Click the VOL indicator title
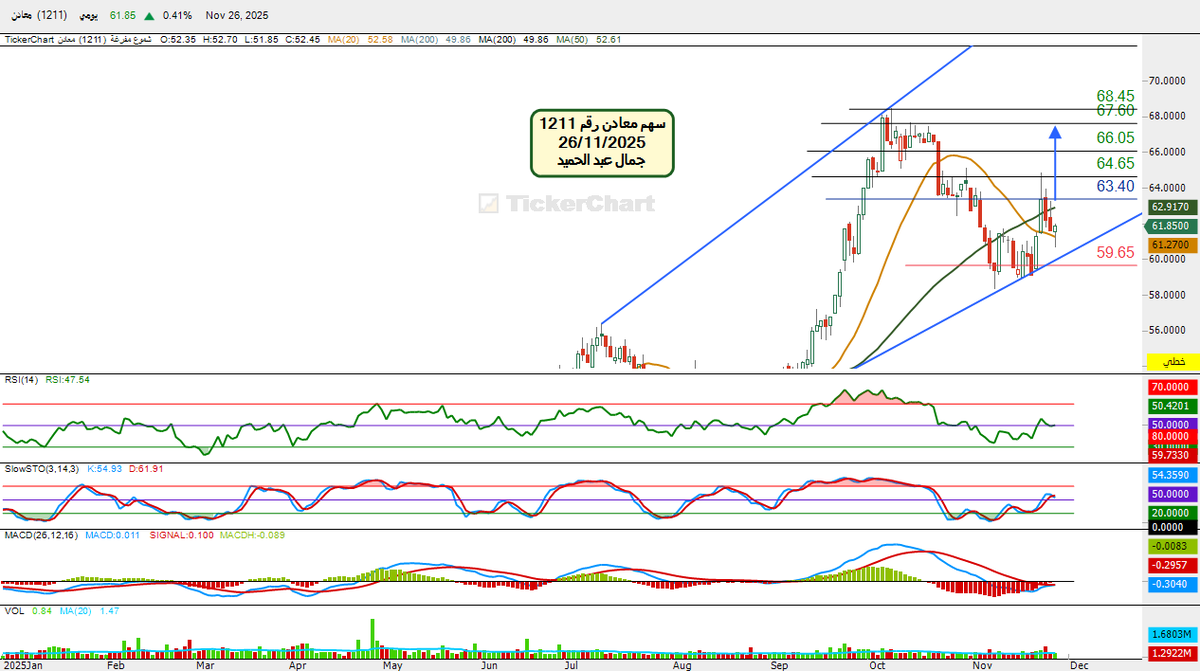The width and height of the screenshot is (1200, 671). (x=14, y=609)
